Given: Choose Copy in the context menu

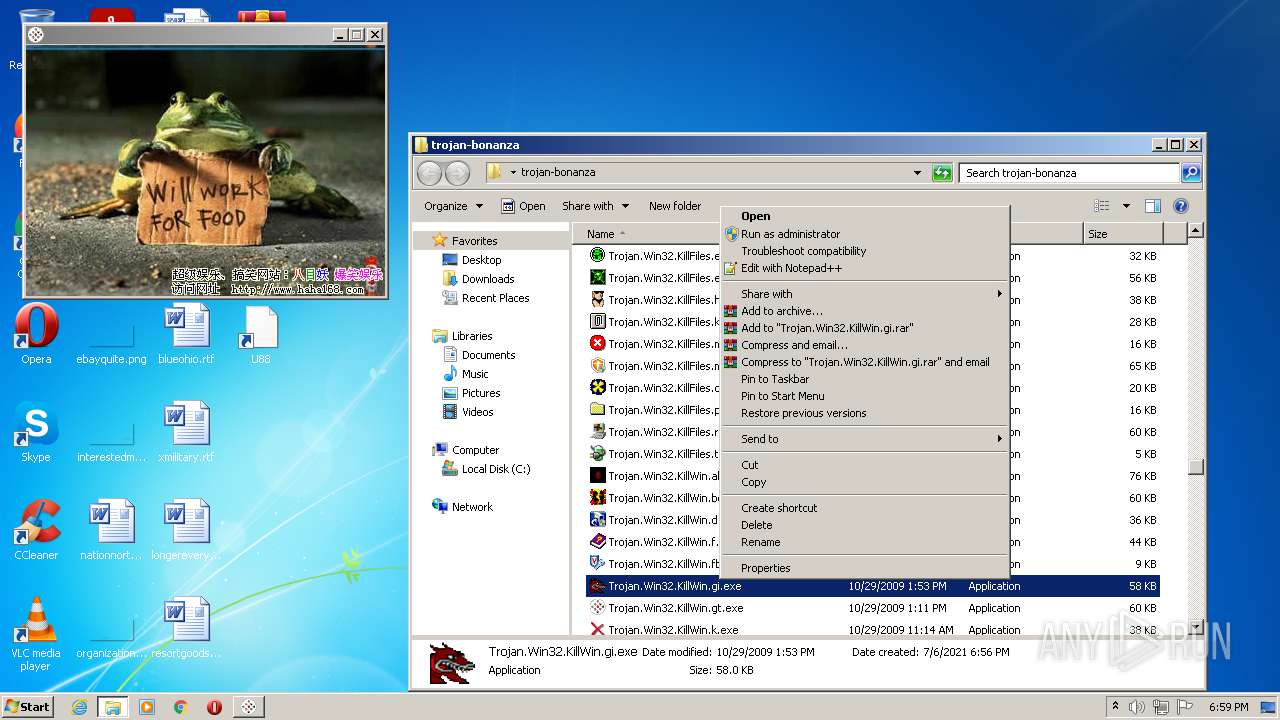Looking at the screenshot, I should pyautogui.click(x=865, y=482).
